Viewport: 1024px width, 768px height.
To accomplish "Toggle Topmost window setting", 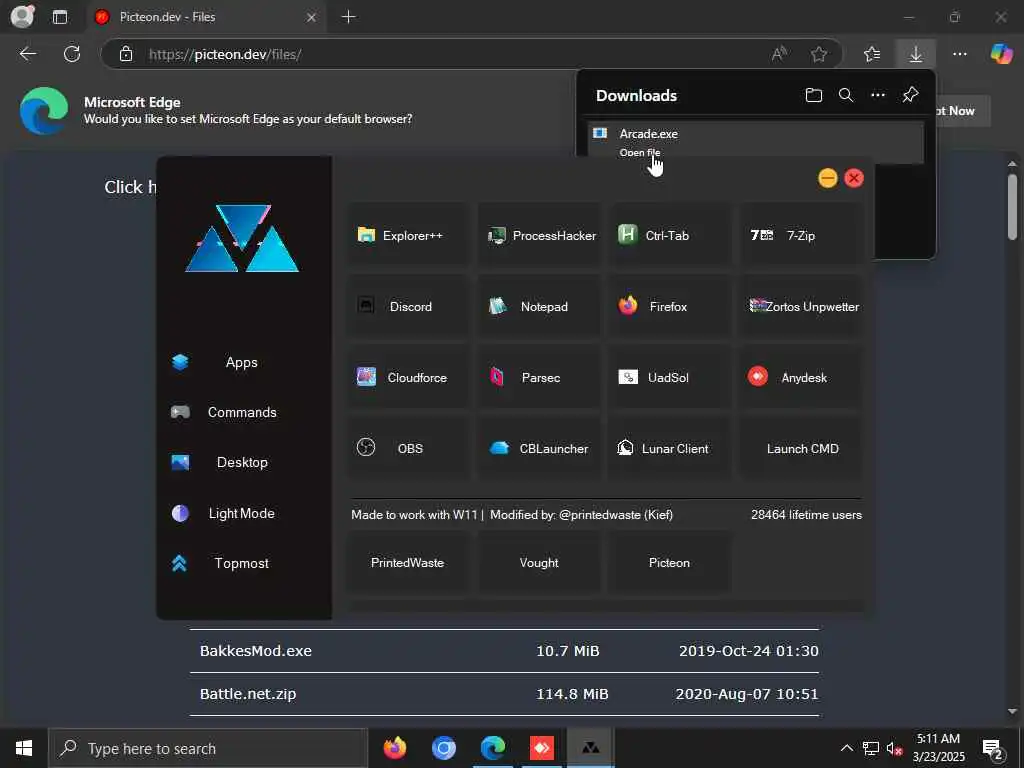I will click(x=242, y=563).
